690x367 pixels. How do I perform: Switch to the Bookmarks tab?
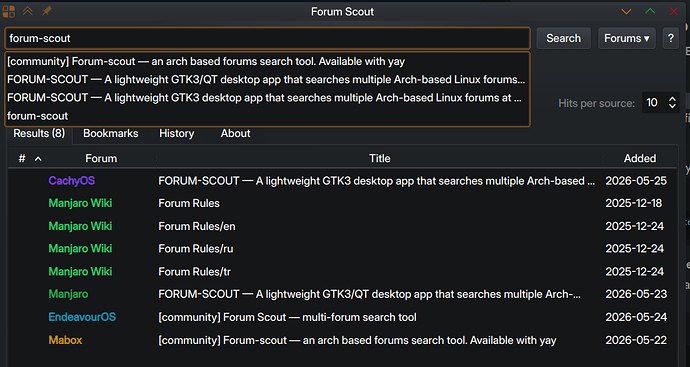110,133
